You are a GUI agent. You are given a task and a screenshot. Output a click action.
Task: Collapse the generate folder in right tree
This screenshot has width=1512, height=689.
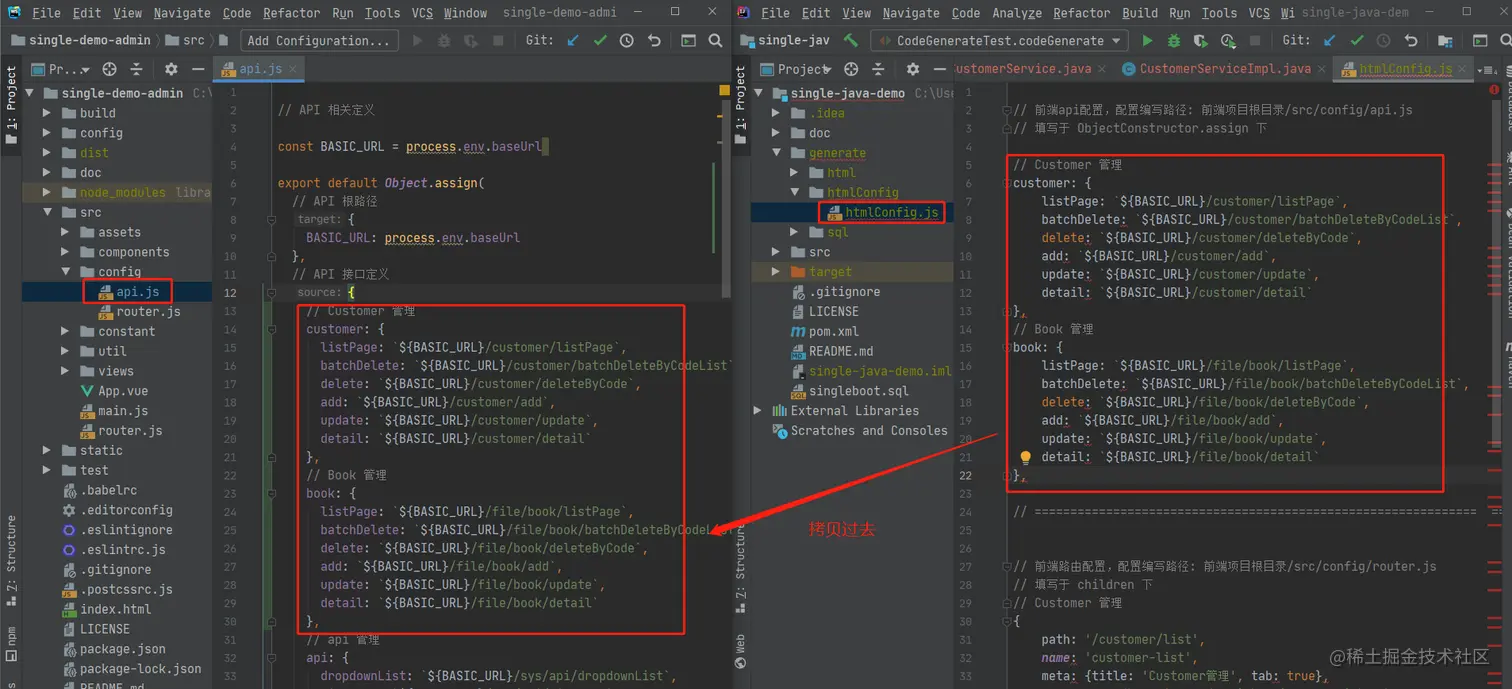tap(776, 153)
